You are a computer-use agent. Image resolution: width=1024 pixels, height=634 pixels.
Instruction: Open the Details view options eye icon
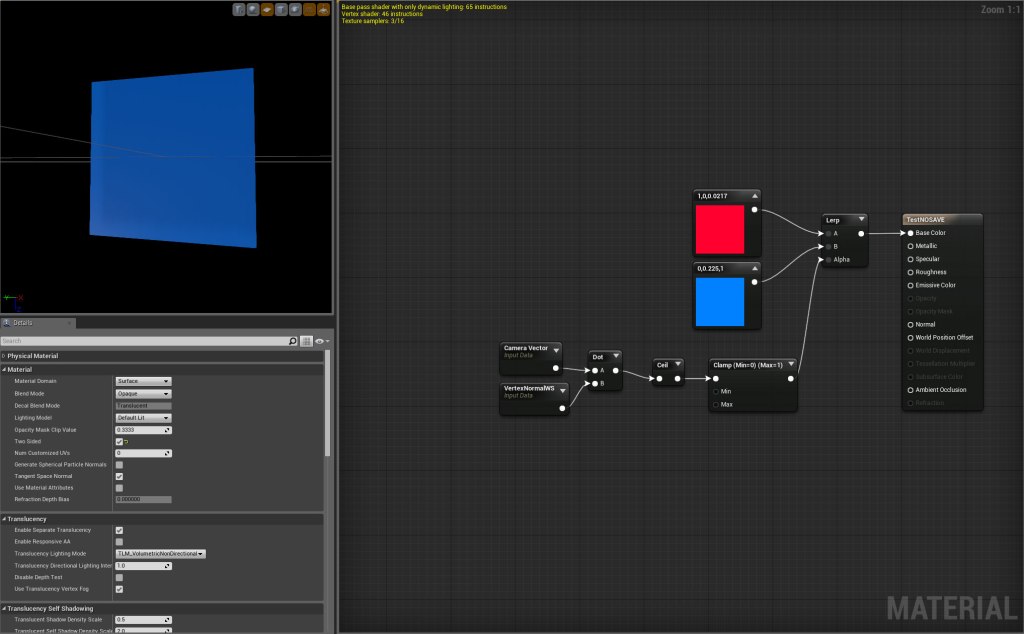[x=320, y=341]
